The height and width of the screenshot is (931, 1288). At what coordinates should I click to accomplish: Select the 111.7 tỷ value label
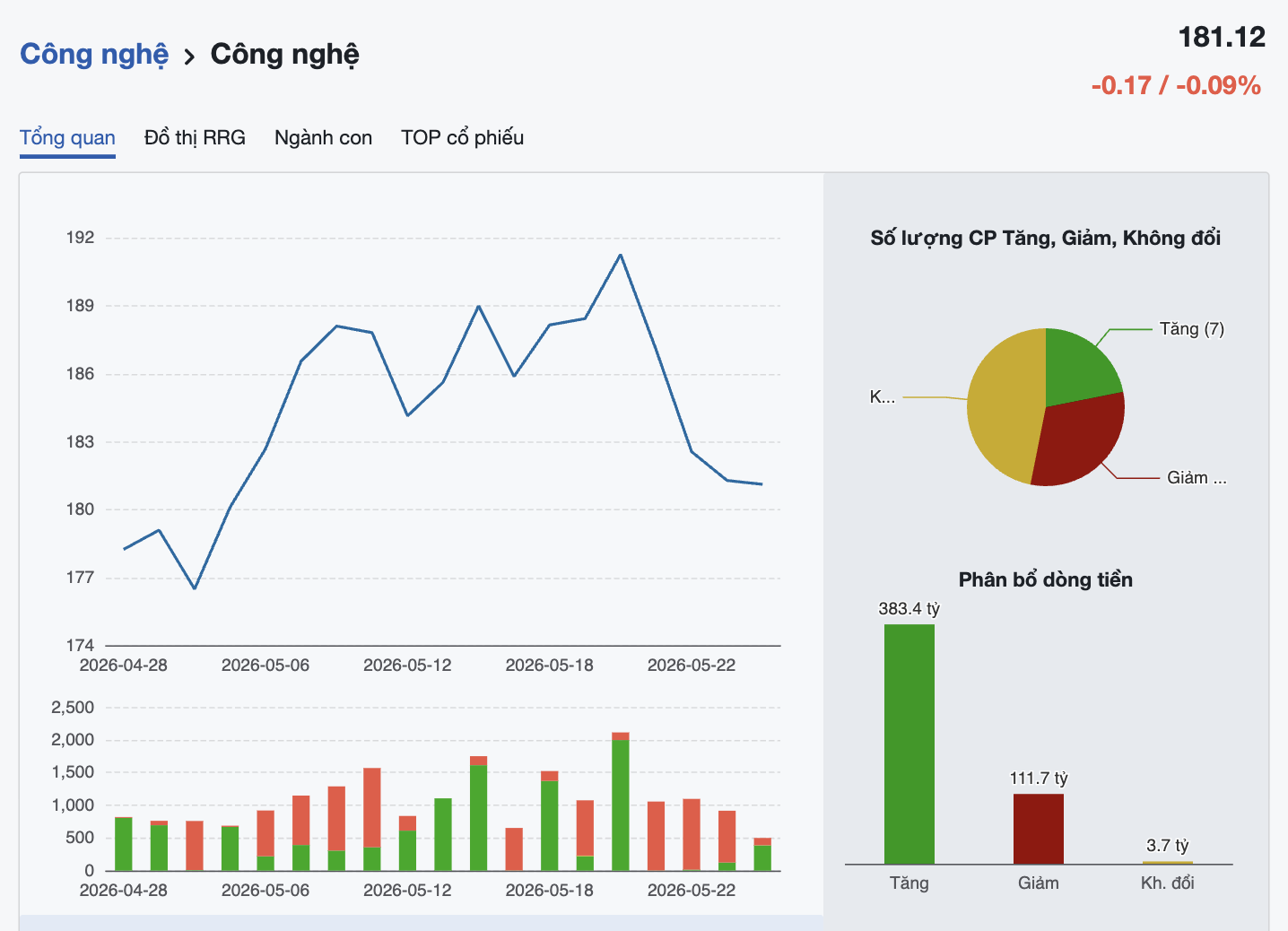[1039, 779]
